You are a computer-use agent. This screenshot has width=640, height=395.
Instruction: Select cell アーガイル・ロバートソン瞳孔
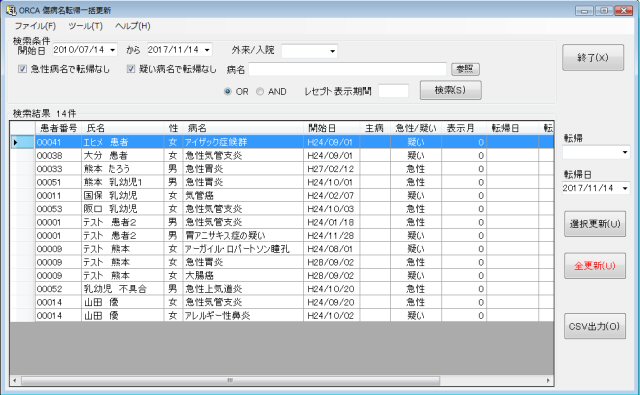[243, 249]
